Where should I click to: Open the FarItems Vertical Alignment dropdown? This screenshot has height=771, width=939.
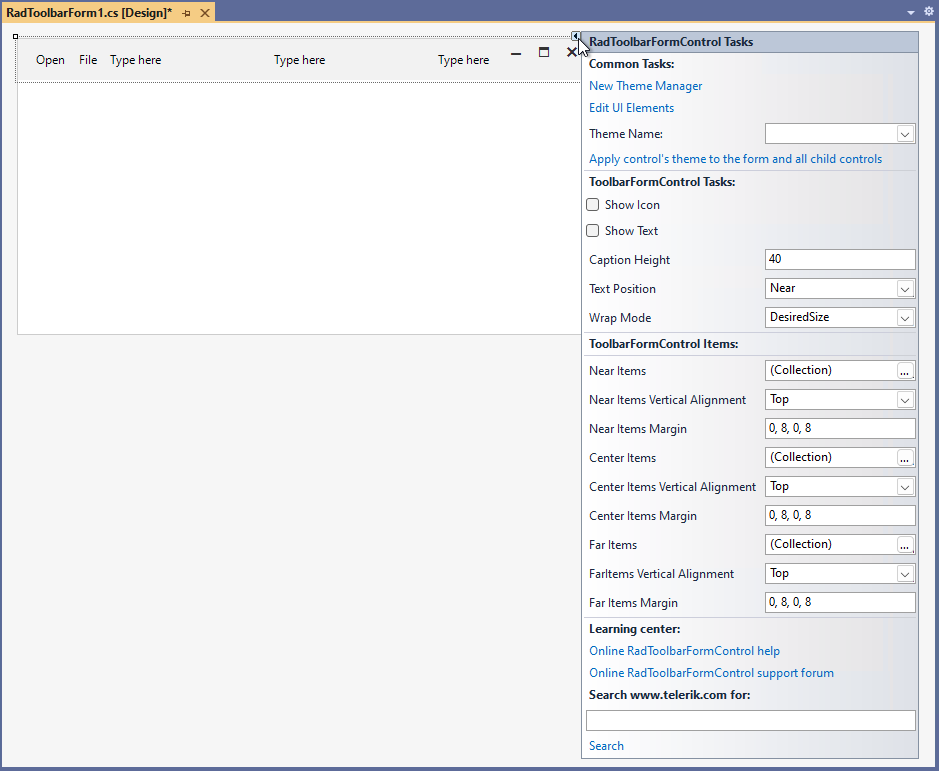[x=905, y=573]
